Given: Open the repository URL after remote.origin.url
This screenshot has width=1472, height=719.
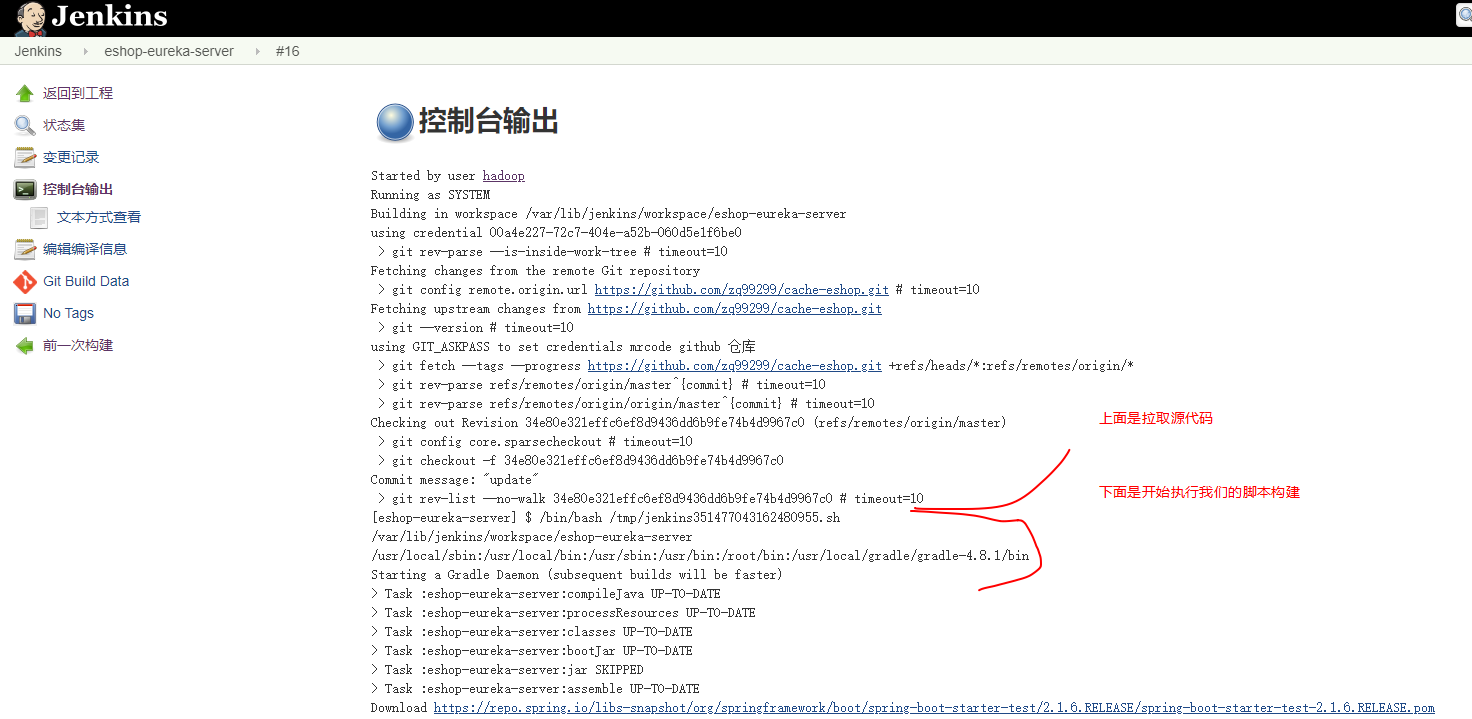Looking at the screenshot, I should click(x=741, y=290).
